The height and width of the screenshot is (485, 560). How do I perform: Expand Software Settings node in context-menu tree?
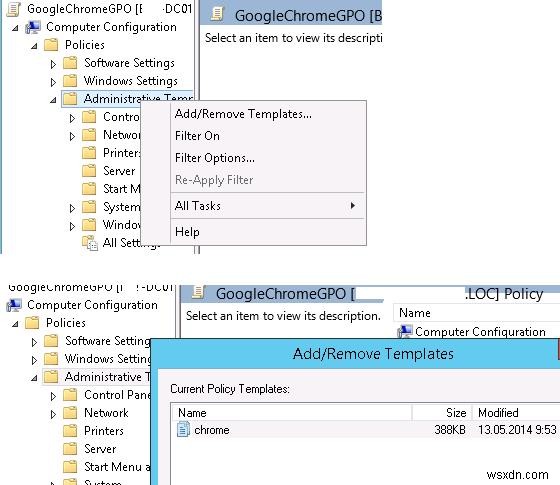(x=53, y=64)
